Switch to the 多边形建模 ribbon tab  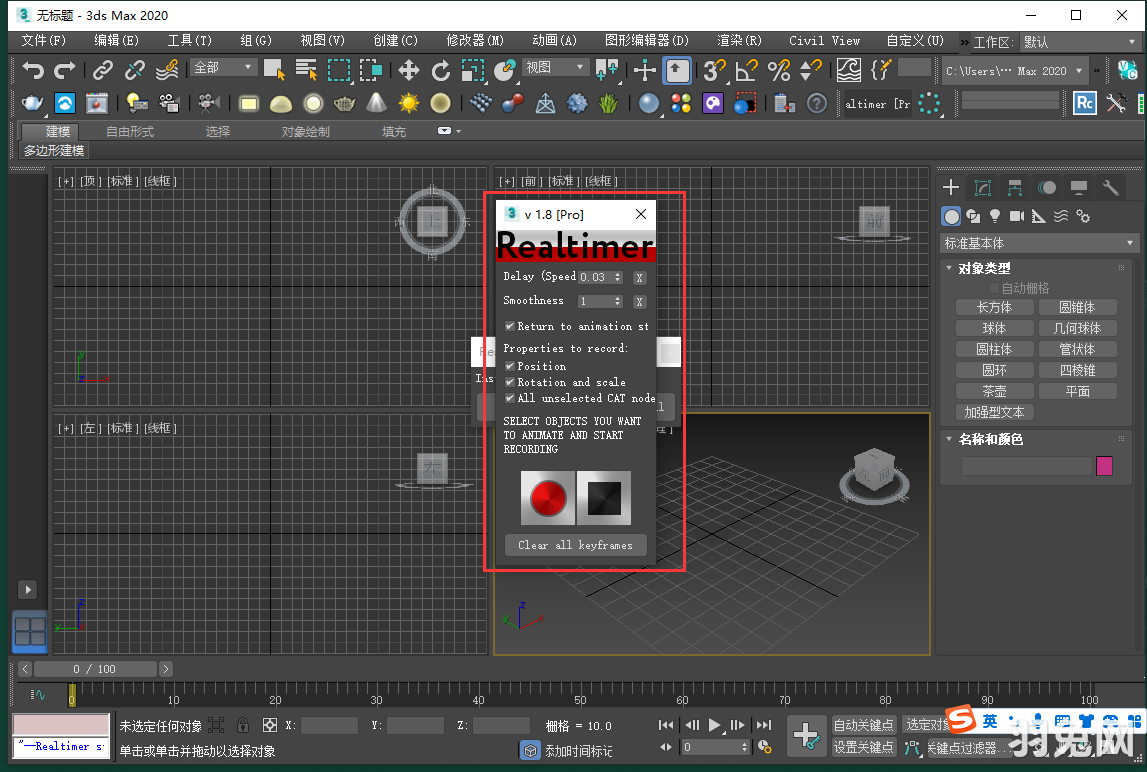click(x=54, y=150)
